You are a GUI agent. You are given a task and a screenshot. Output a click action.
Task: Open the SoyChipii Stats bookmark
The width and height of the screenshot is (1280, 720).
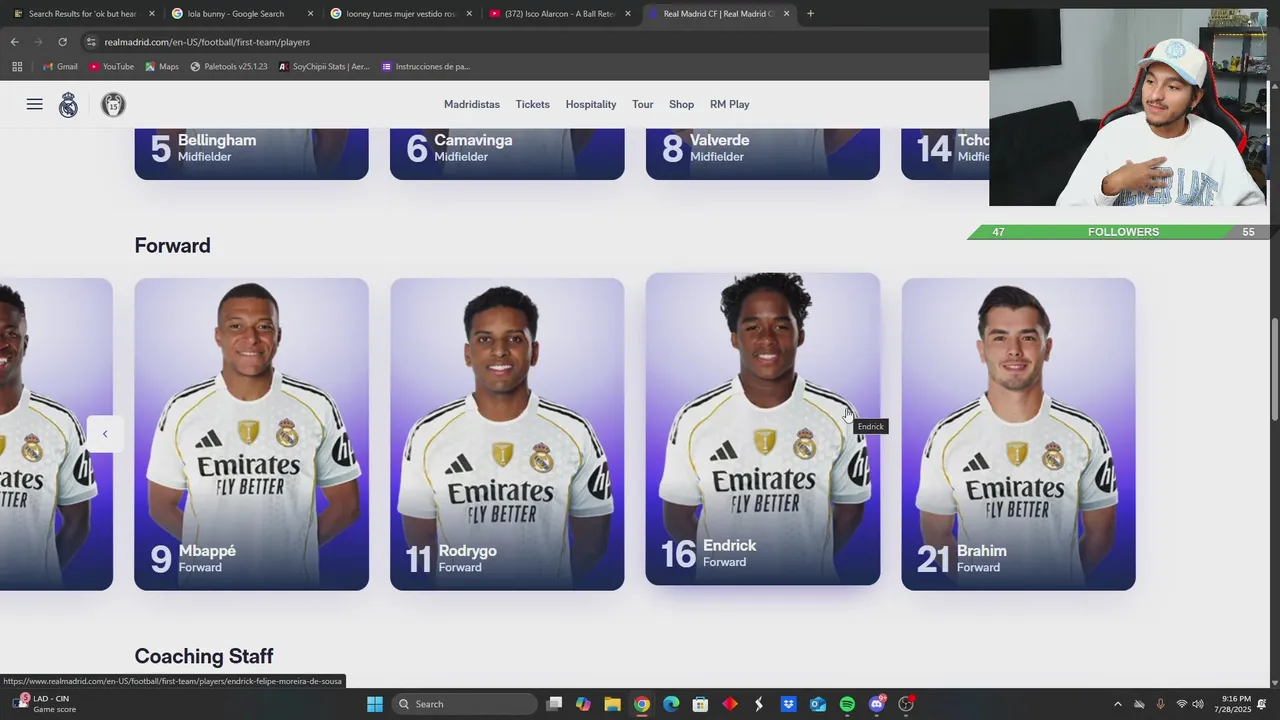tap(324, 67)
